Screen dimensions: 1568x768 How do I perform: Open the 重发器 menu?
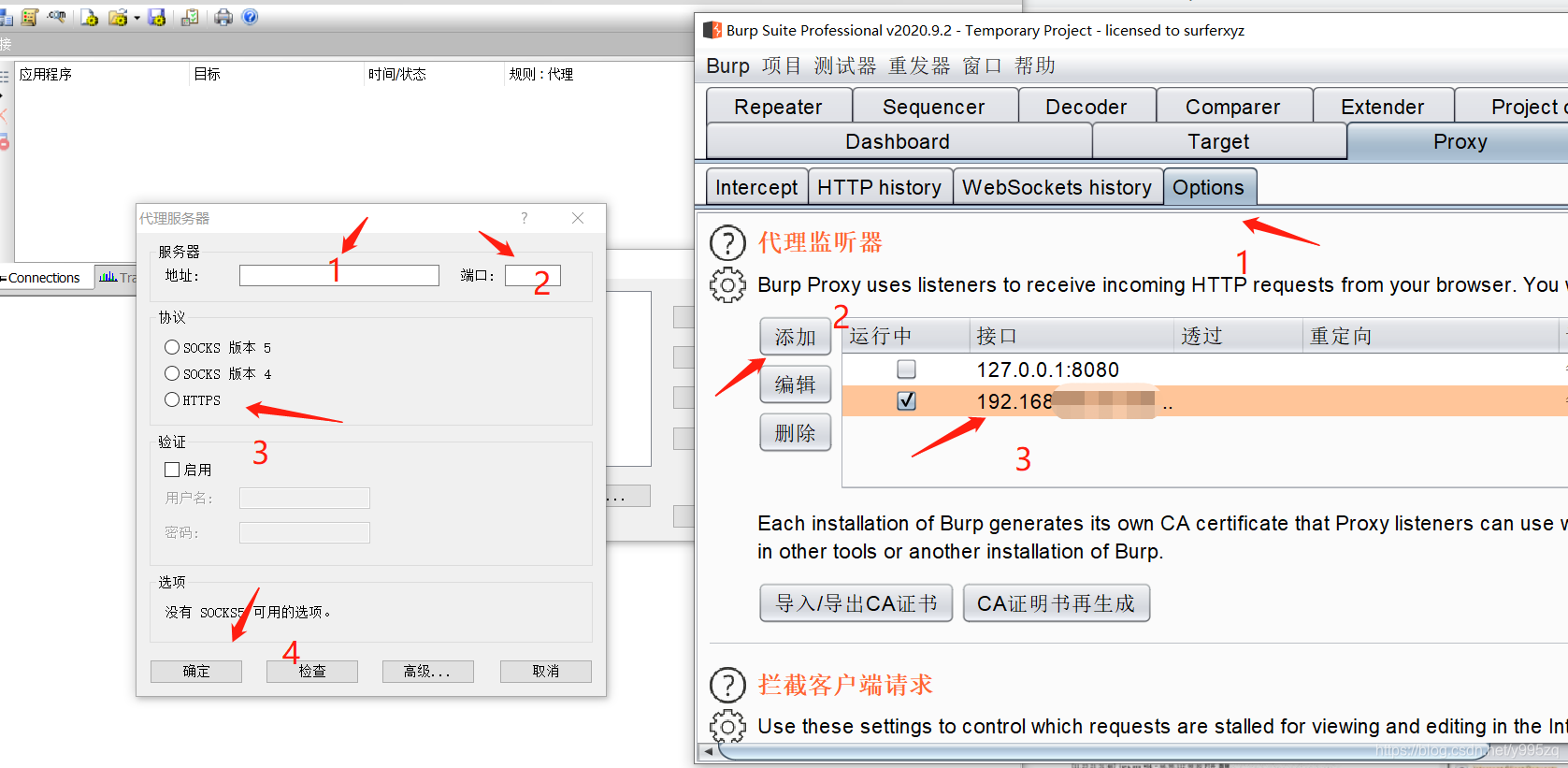click(919, 65)
